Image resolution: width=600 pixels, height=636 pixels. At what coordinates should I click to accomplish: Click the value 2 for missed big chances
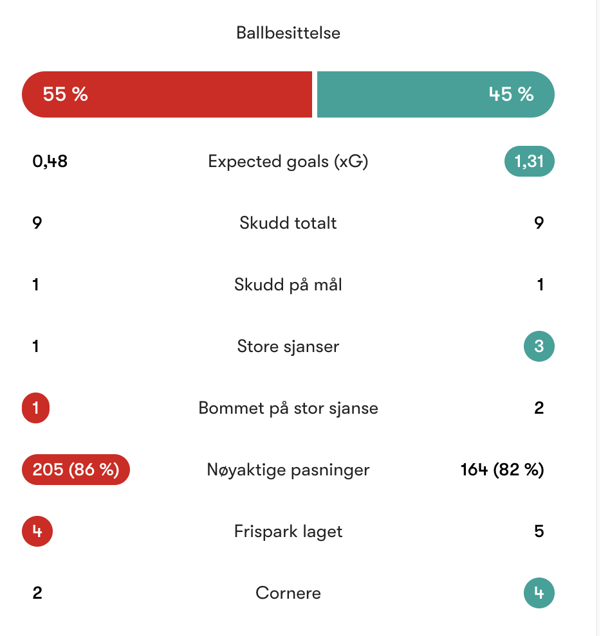click(539, 408)
